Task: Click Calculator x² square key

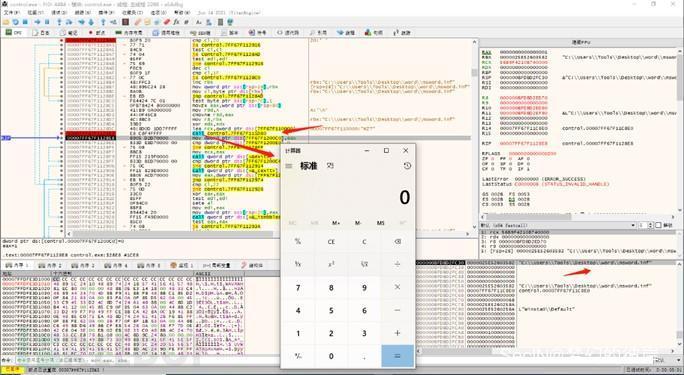Action: (331, 264)
